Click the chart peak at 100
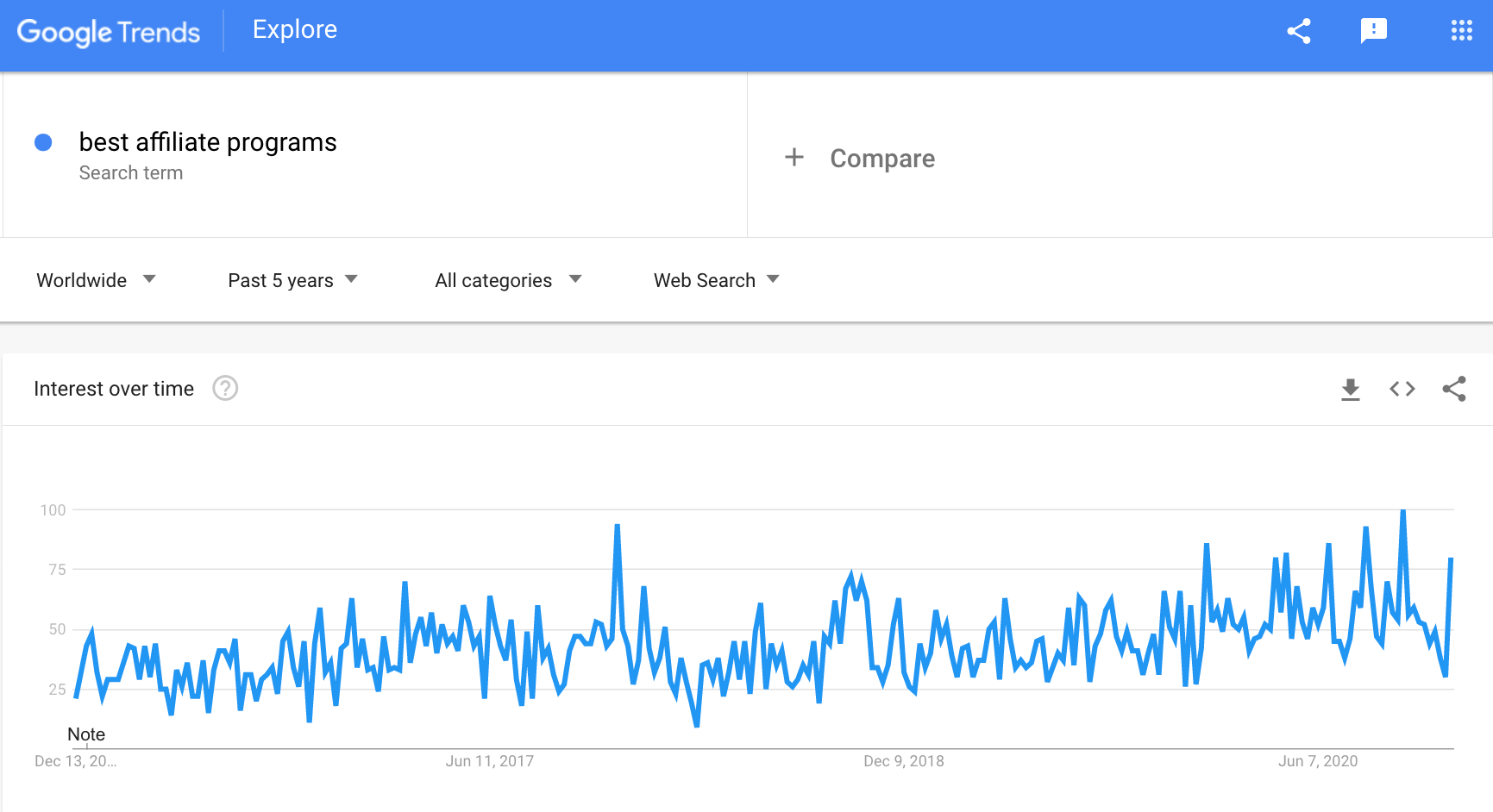 (1403, 511)
